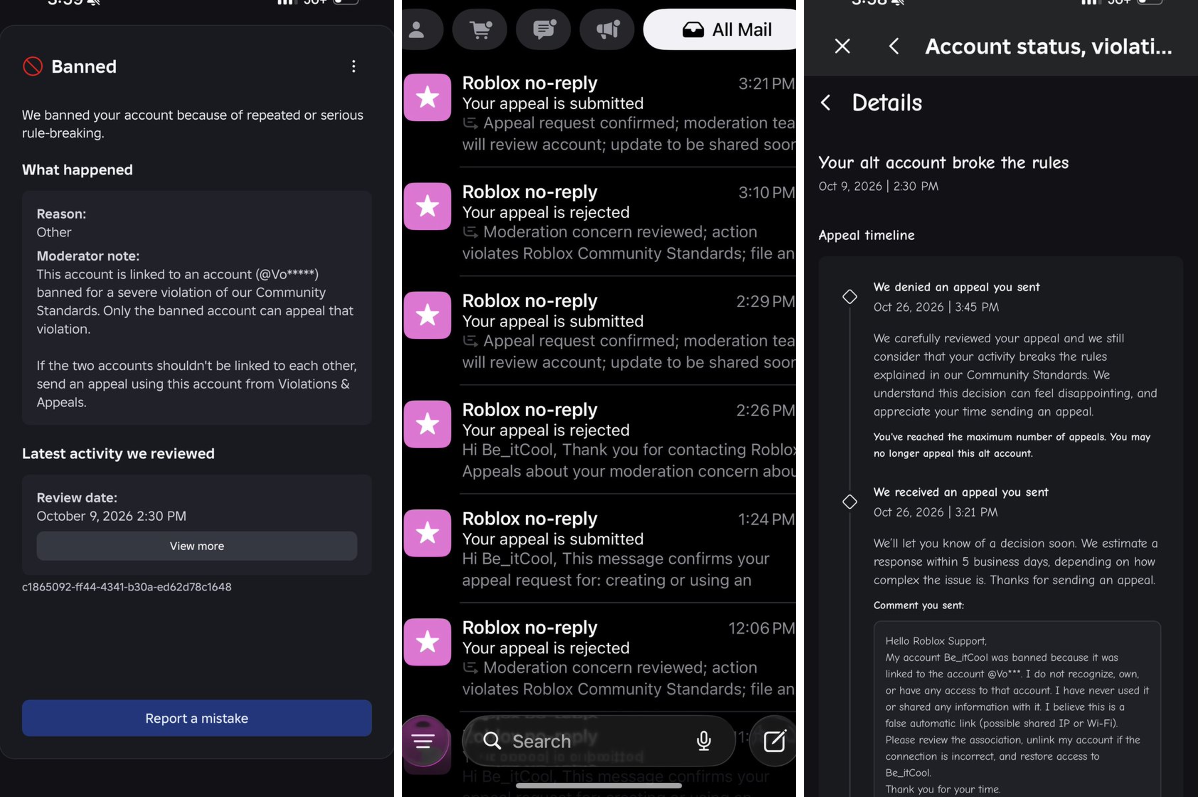Click the red Banned prohibition icon

click(x=33, y=67)
